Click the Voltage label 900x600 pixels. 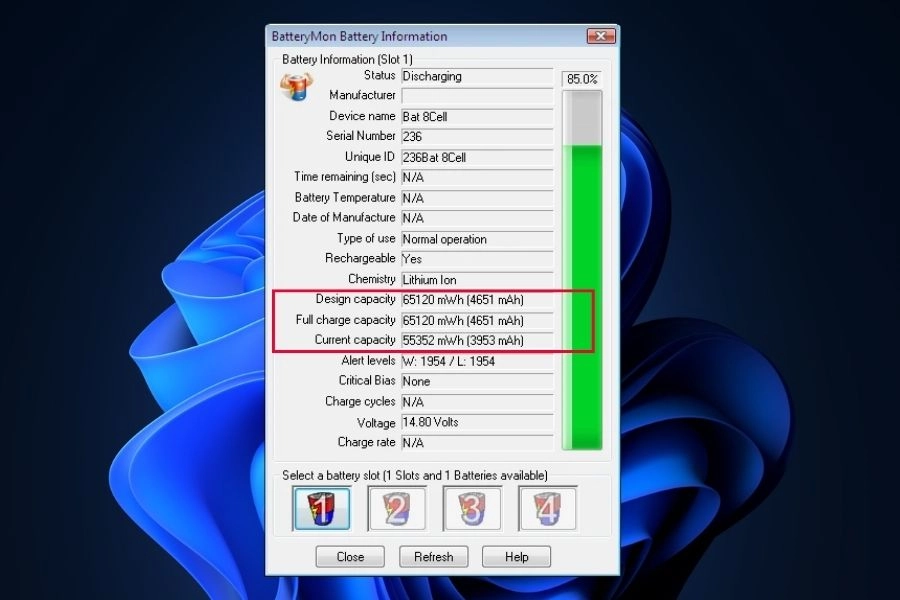coord(376,423)
